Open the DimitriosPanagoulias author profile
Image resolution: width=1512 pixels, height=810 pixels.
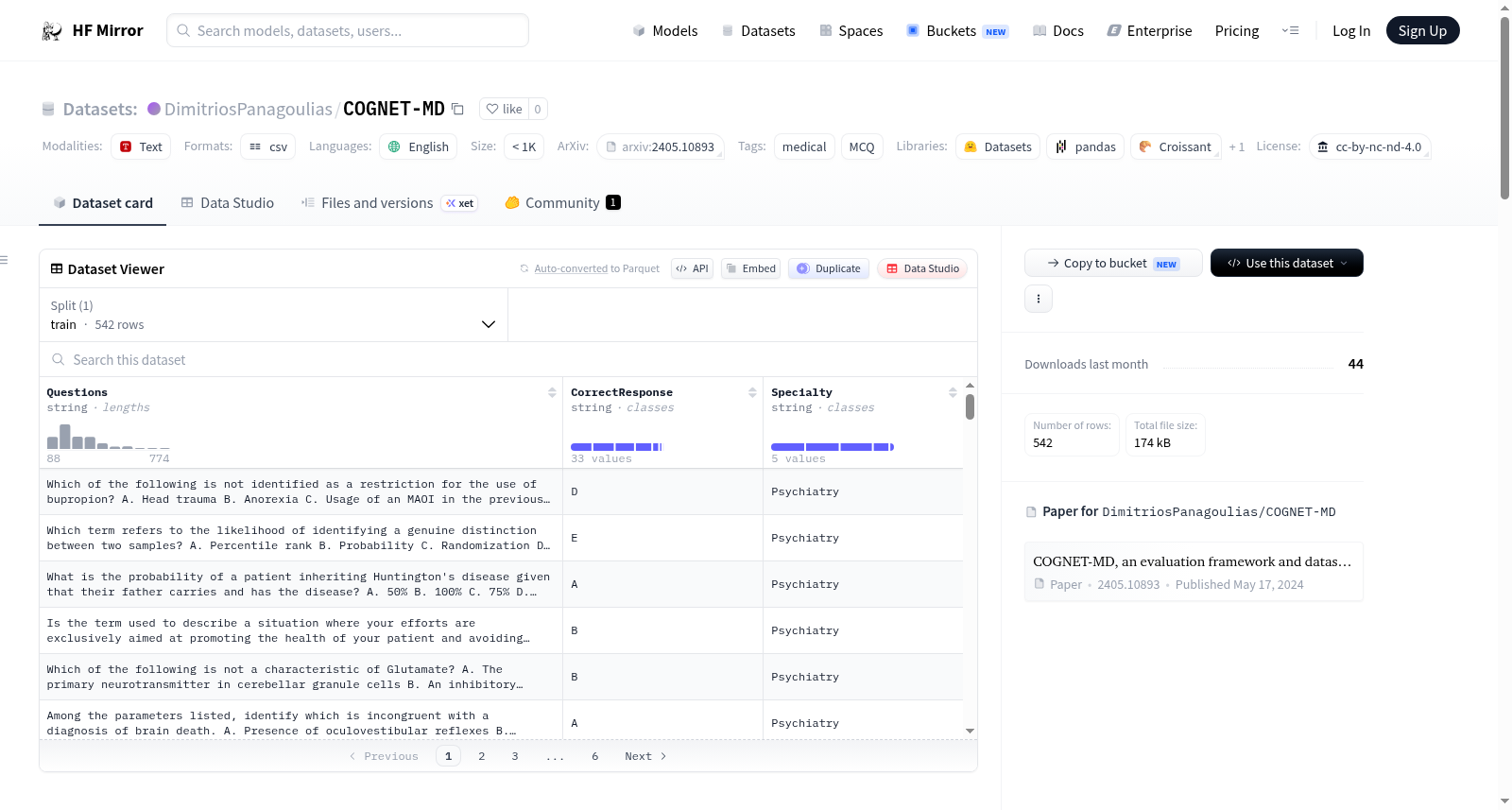[249, 109]
